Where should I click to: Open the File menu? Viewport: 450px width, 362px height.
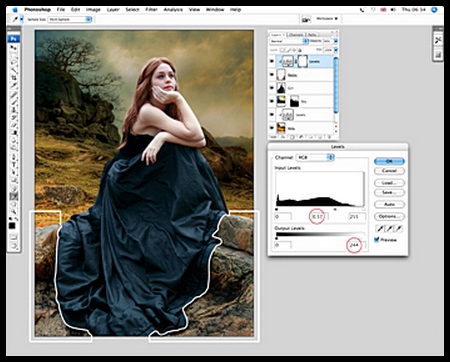coord(61,9)
